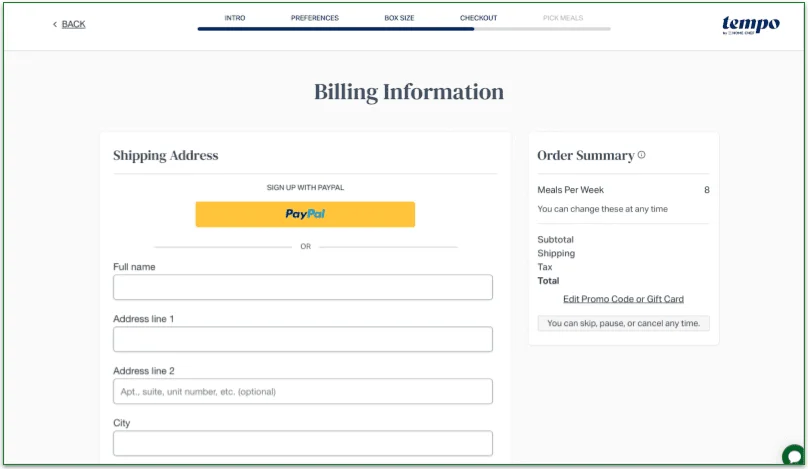Click the Tempo logo
The image size is (808, 469).
click(x=750, y=25)
